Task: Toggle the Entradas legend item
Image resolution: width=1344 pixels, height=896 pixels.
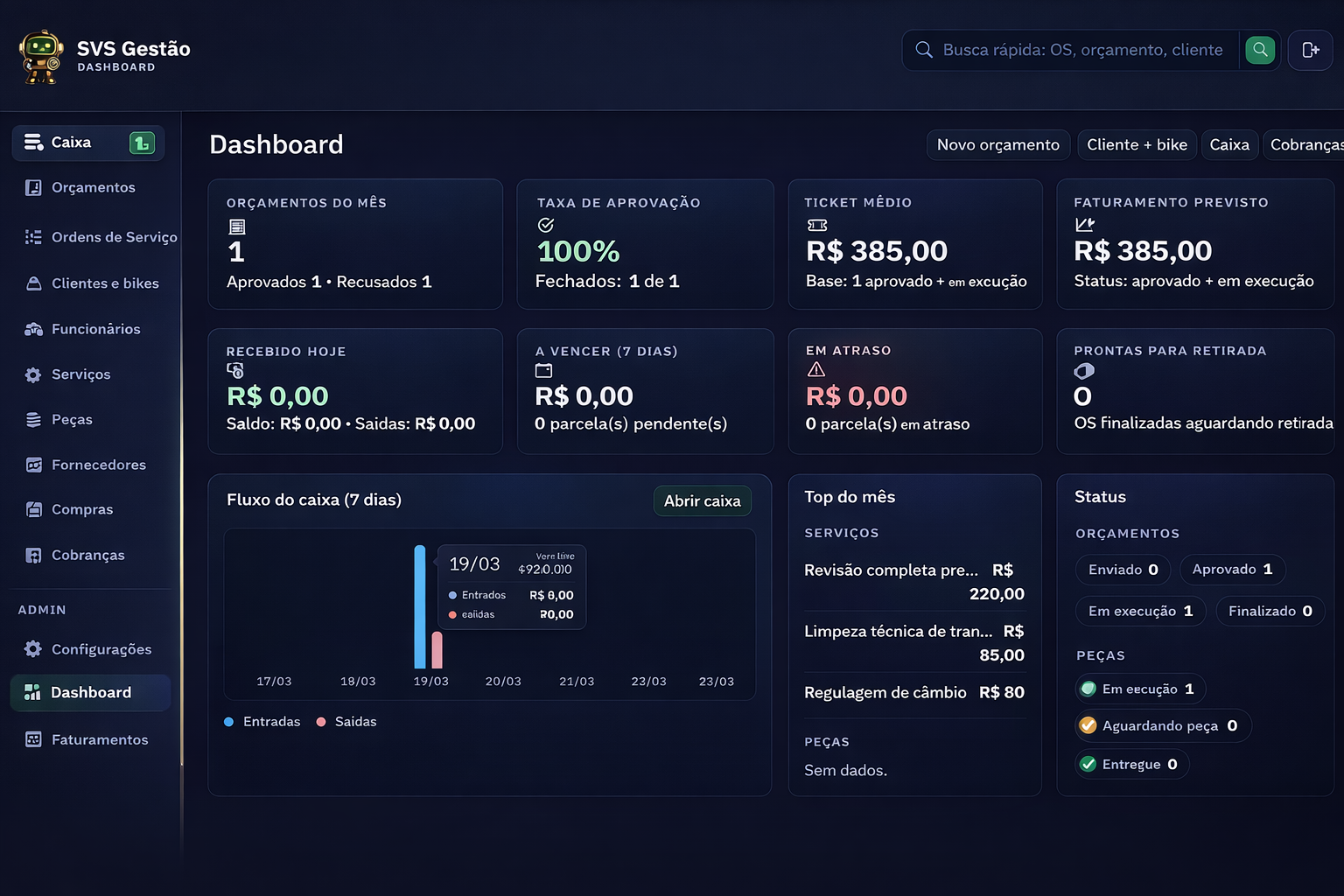Action: pyautogui.click(x=262, y=722)
